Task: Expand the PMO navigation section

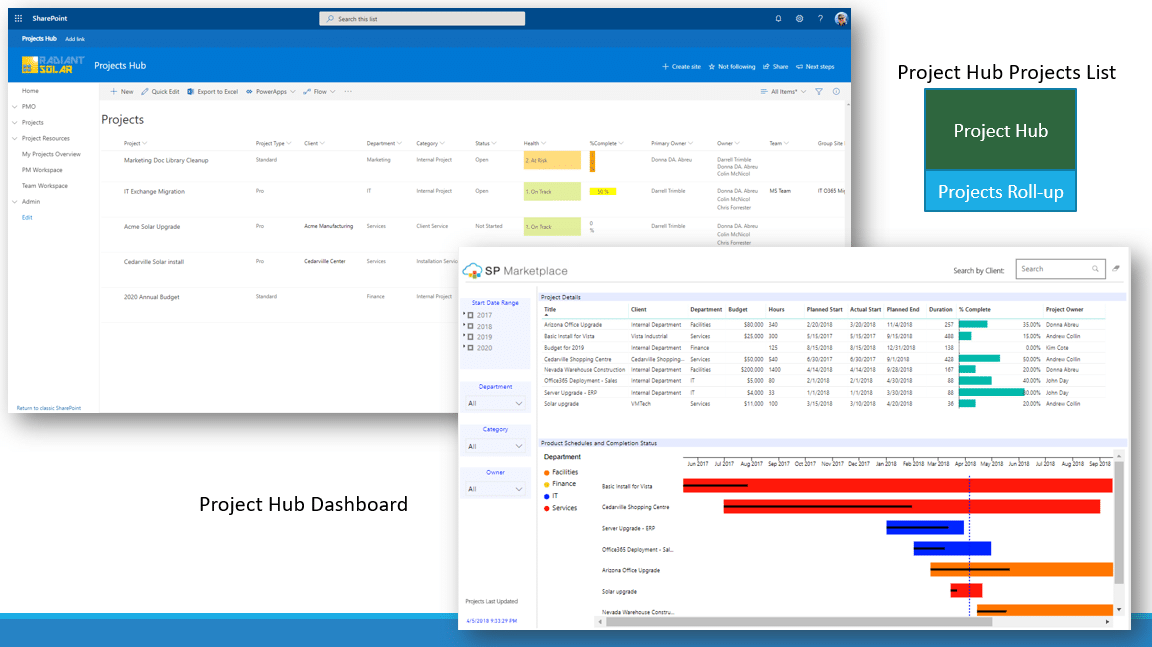Action: pos(15,106)
